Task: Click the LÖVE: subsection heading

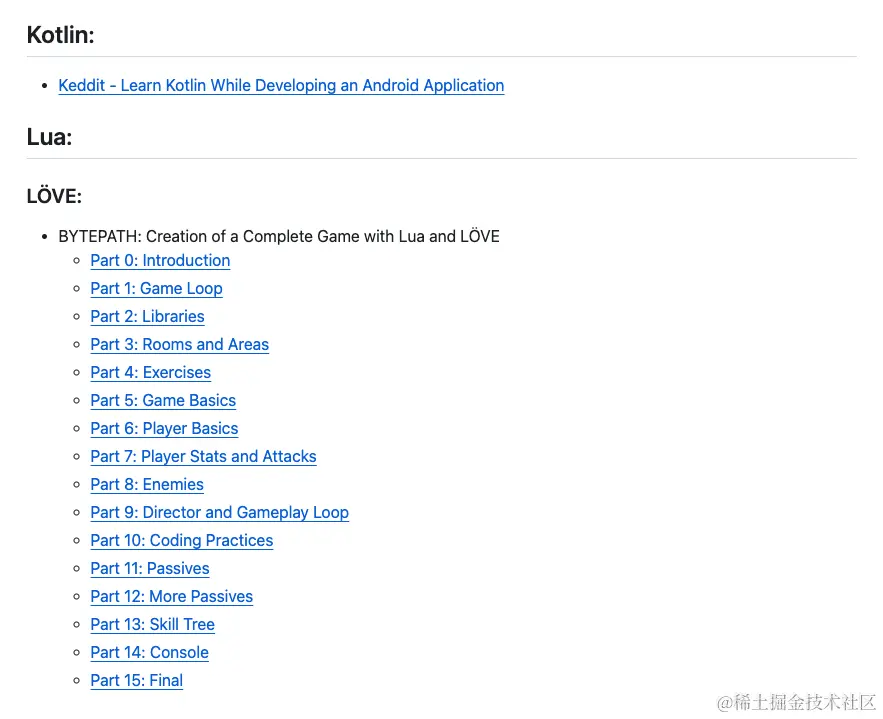Action: click(54, 196)
